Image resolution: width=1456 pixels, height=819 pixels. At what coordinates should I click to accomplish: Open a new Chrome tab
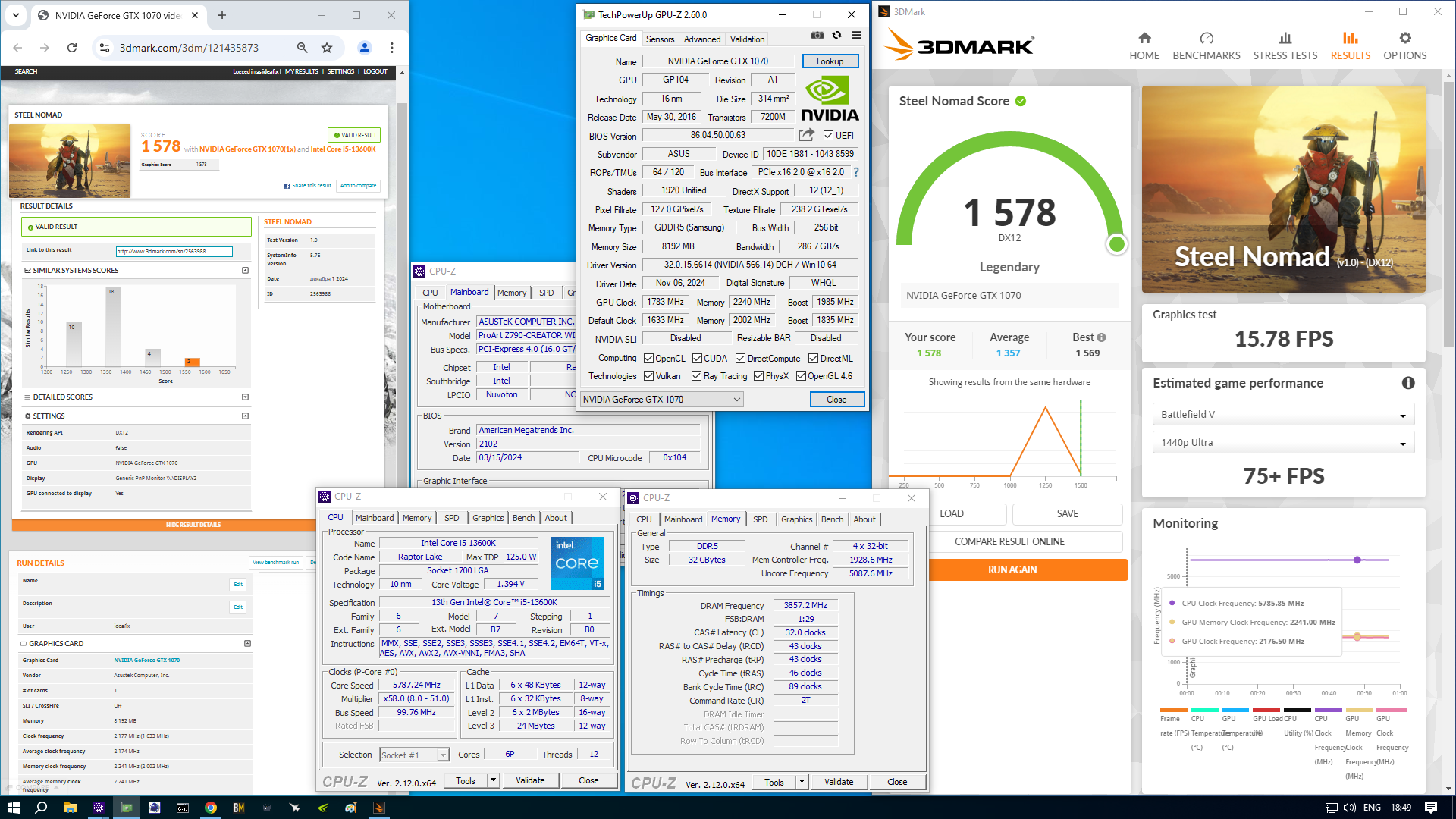(222, 15)
